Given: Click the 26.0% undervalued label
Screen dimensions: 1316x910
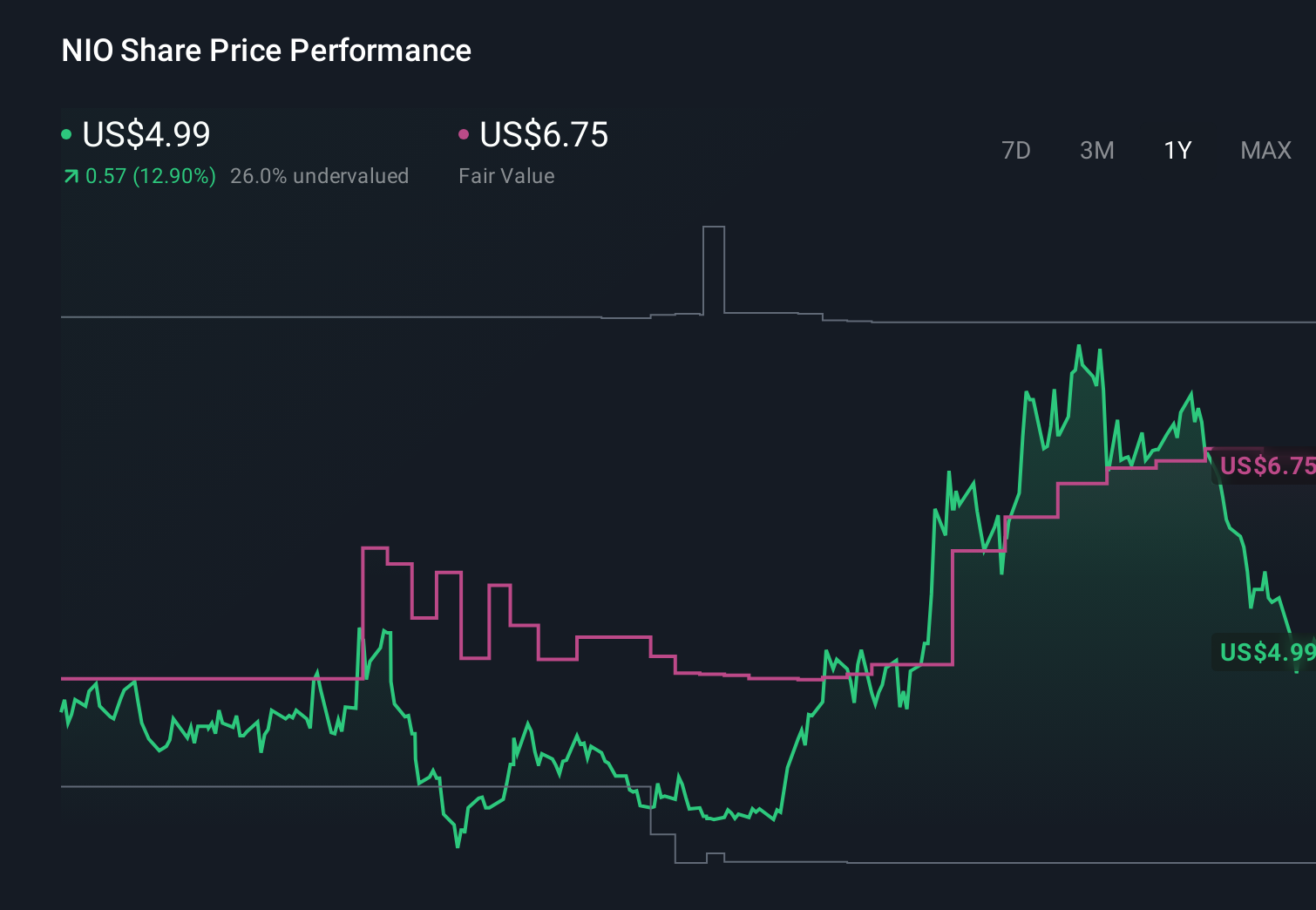Looking at the screenshot, I should 319,175.
